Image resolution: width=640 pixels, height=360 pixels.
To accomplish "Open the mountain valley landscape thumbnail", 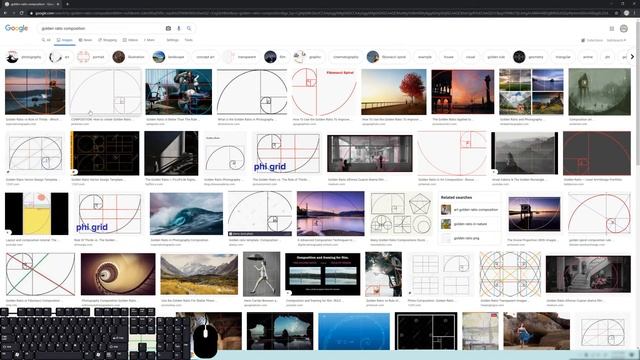I will pyautogui.click(x=199, y=274).
